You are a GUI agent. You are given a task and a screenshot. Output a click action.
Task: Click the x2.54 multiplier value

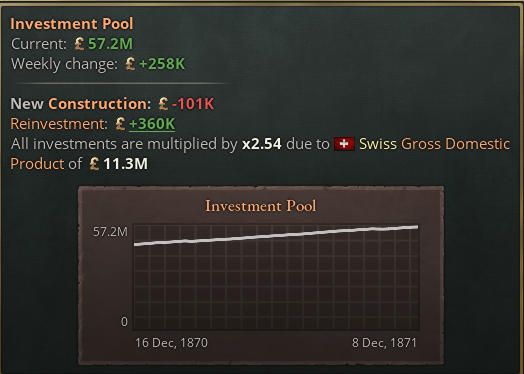(262, 144)
